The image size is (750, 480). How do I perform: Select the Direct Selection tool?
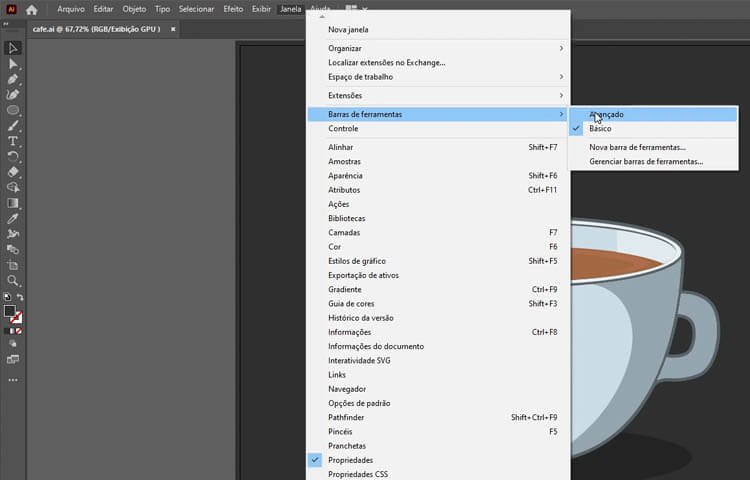coord(13,64)
